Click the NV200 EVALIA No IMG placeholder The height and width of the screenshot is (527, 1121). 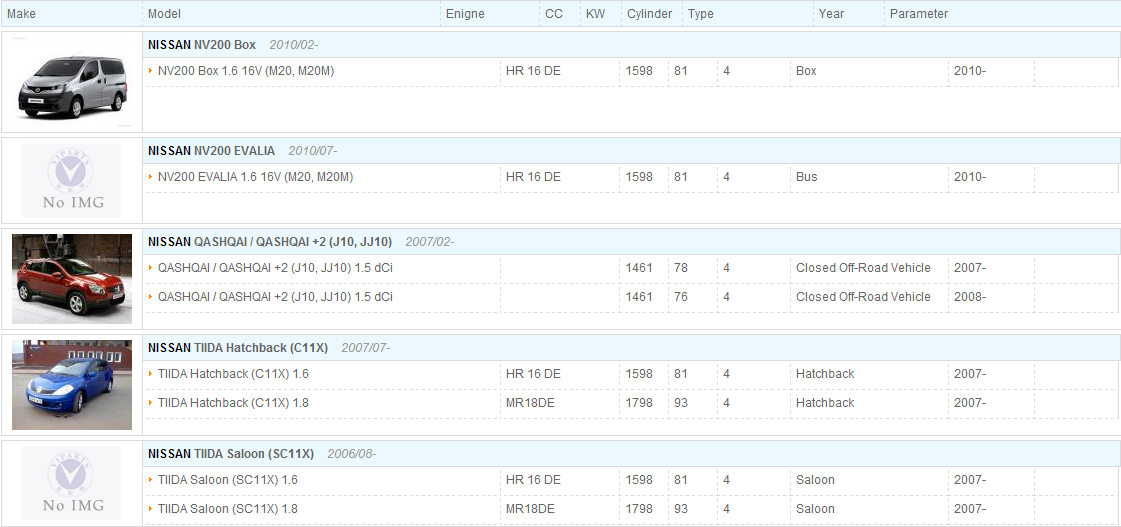[x=71, y=180]
